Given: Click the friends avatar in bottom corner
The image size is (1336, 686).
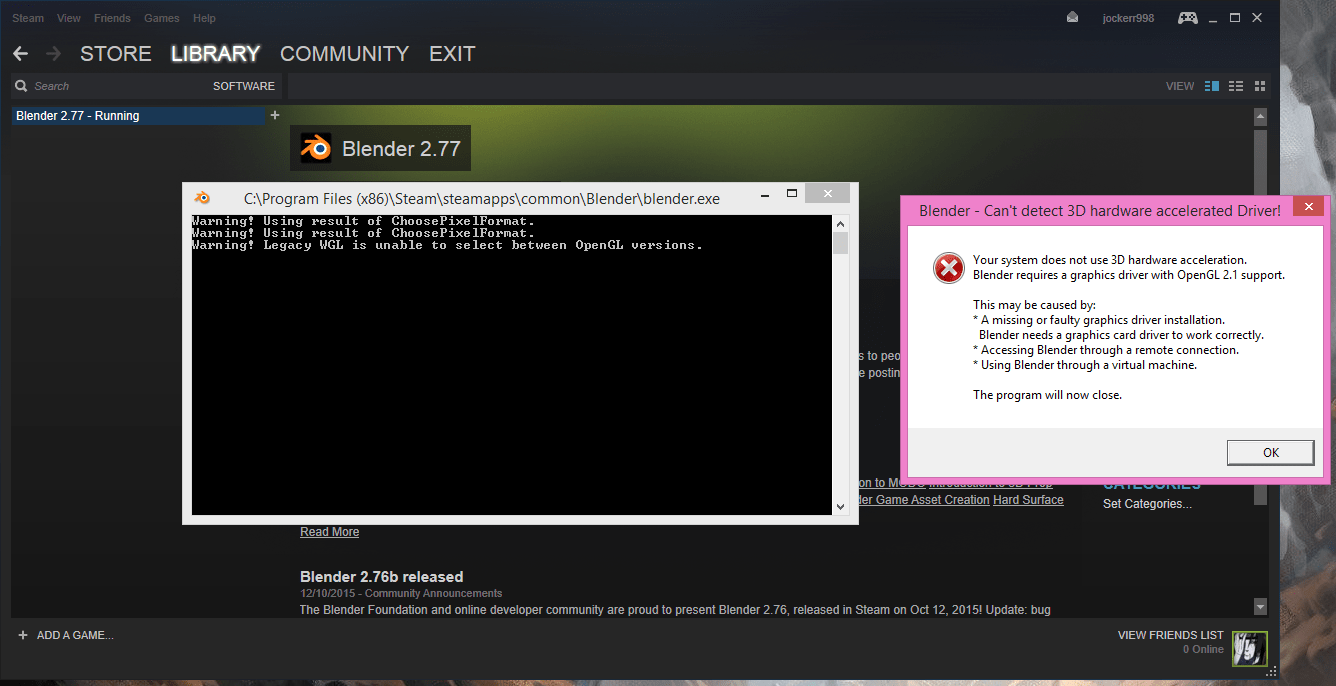Looking at the screenshot, I should pos(1250,648).
